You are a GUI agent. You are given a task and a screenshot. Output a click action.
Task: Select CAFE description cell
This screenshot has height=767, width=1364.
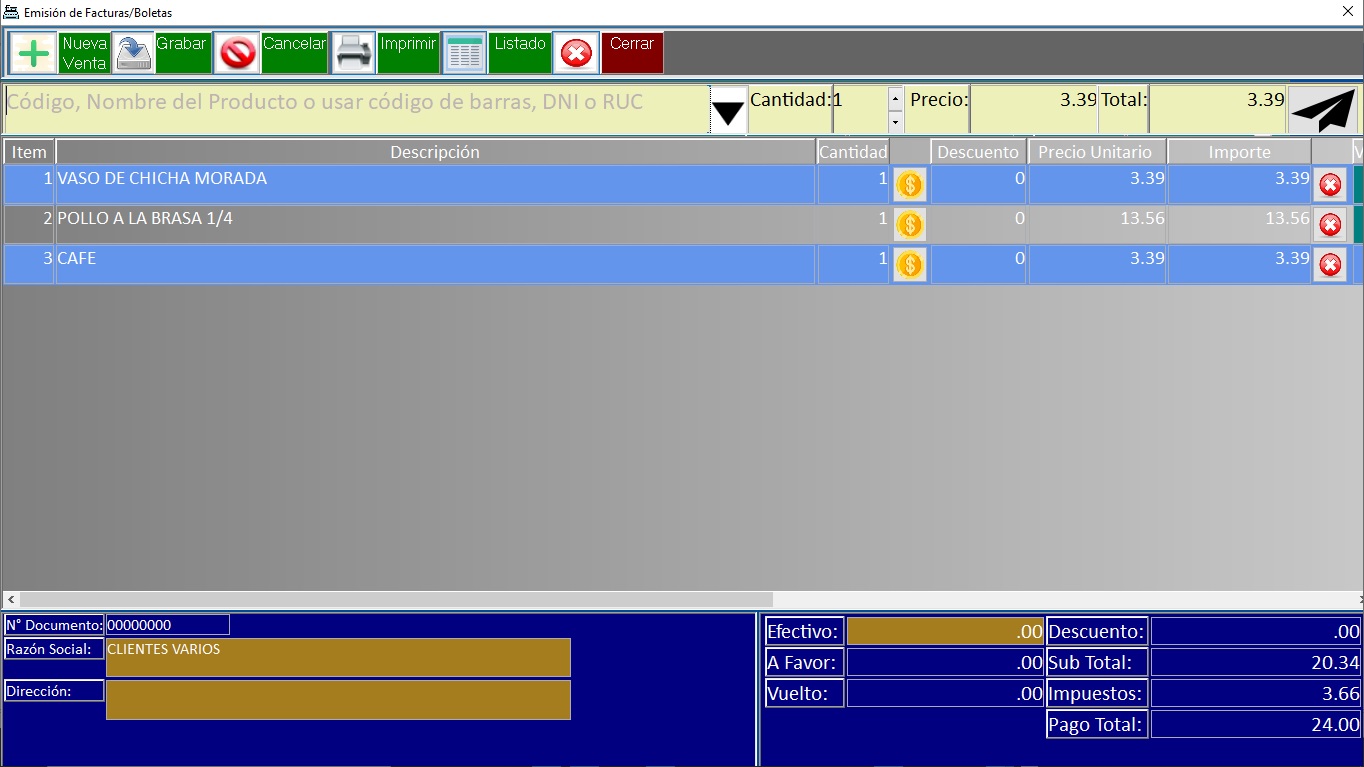point(435,264)
